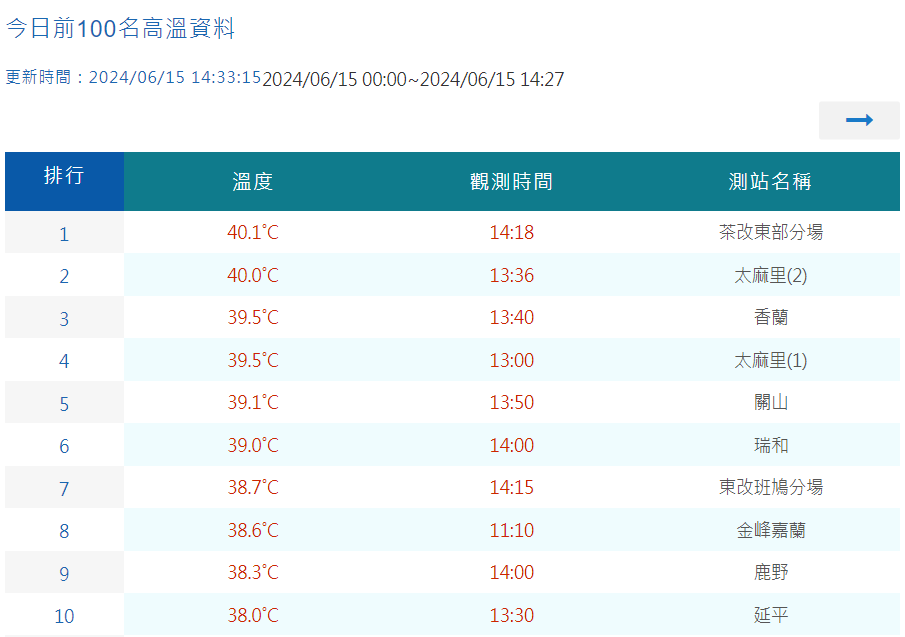The height and width of the screenshot is (637, 905).
Task: Click observation time 14:00 in 瑞和 row
Action: click(511, 445)
